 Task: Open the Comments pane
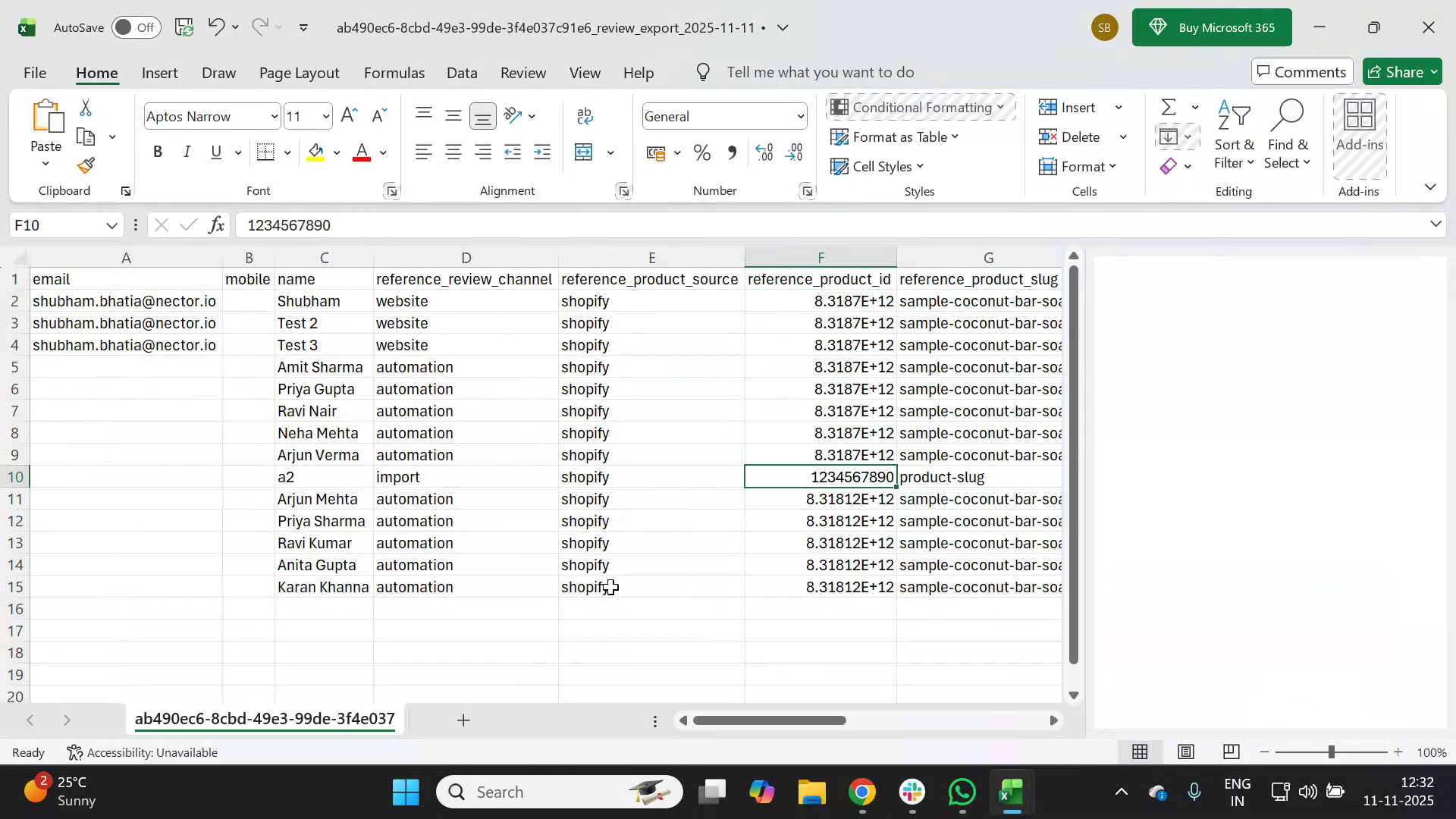1301,71
